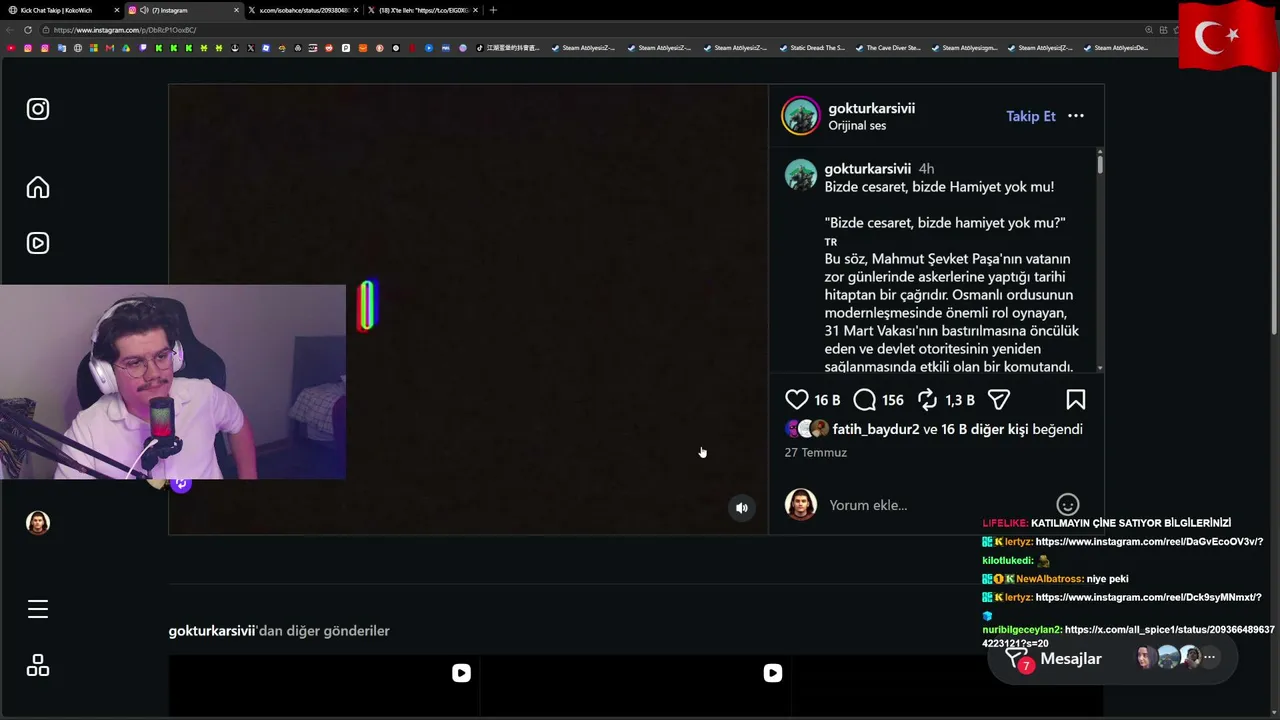Go to the Instagram Home feed icon

[38, 187]
